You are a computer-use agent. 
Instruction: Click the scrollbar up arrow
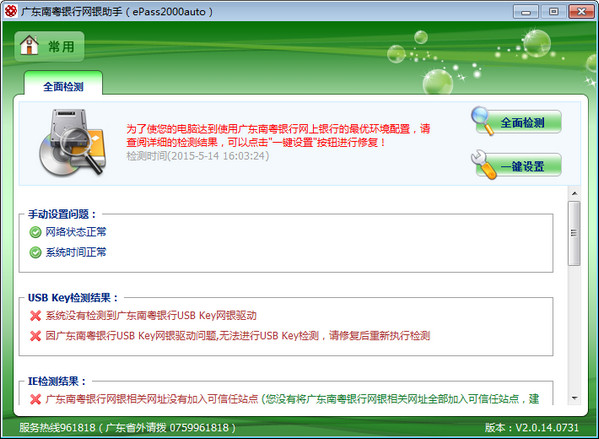coord(574,194)
